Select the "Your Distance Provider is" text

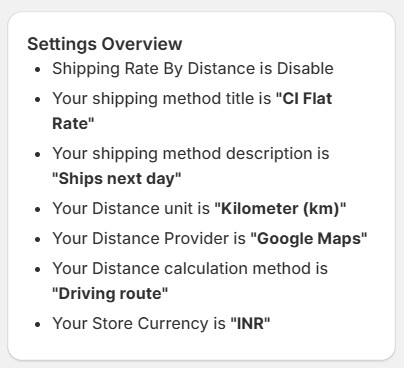pos(149,239)
